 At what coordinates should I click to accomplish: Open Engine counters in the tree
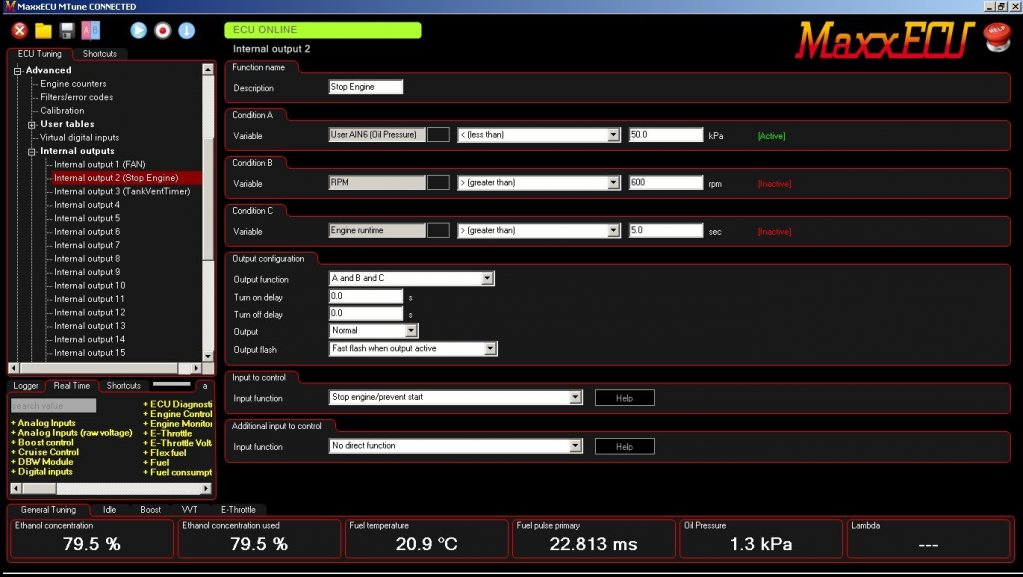tap(73, 84)
